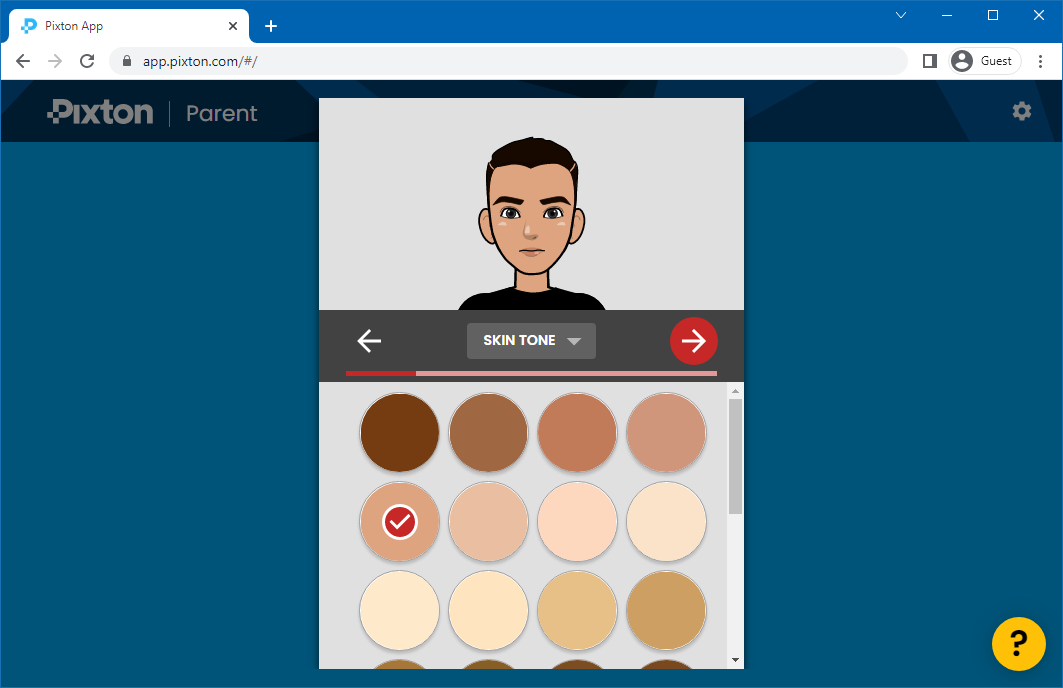Open the SKIN TONE dropdown

pos(531,341)
